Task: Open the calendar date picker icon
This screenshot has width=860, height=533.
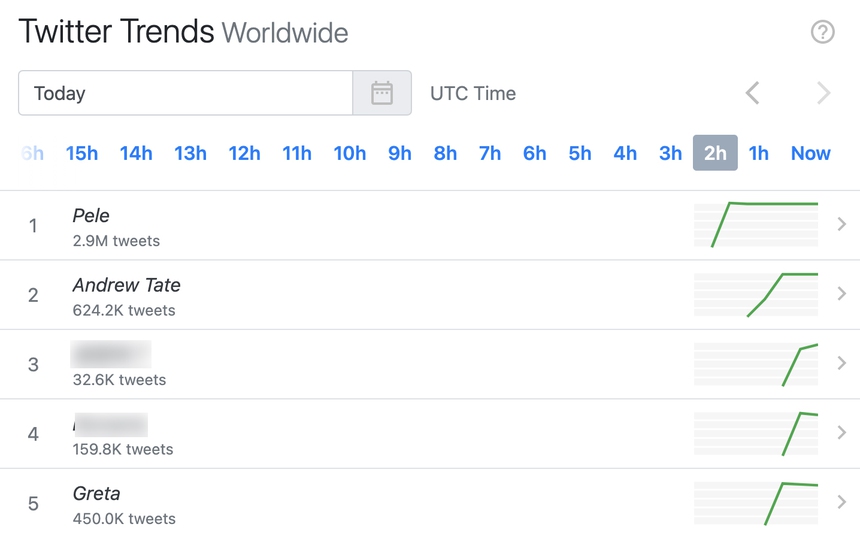Action: coord(382,93)
